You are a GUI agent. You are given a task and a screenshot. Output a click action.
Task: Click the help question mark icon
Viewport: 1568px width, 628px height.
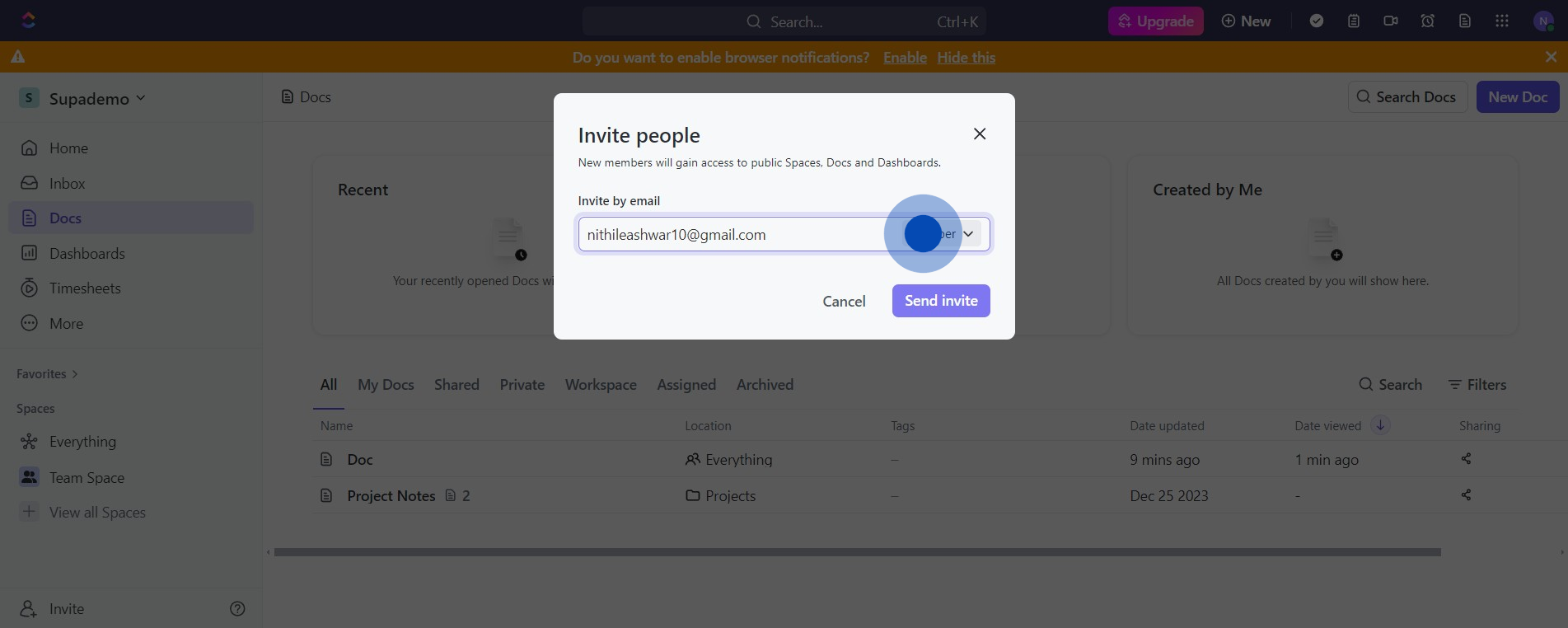[237, 609]
